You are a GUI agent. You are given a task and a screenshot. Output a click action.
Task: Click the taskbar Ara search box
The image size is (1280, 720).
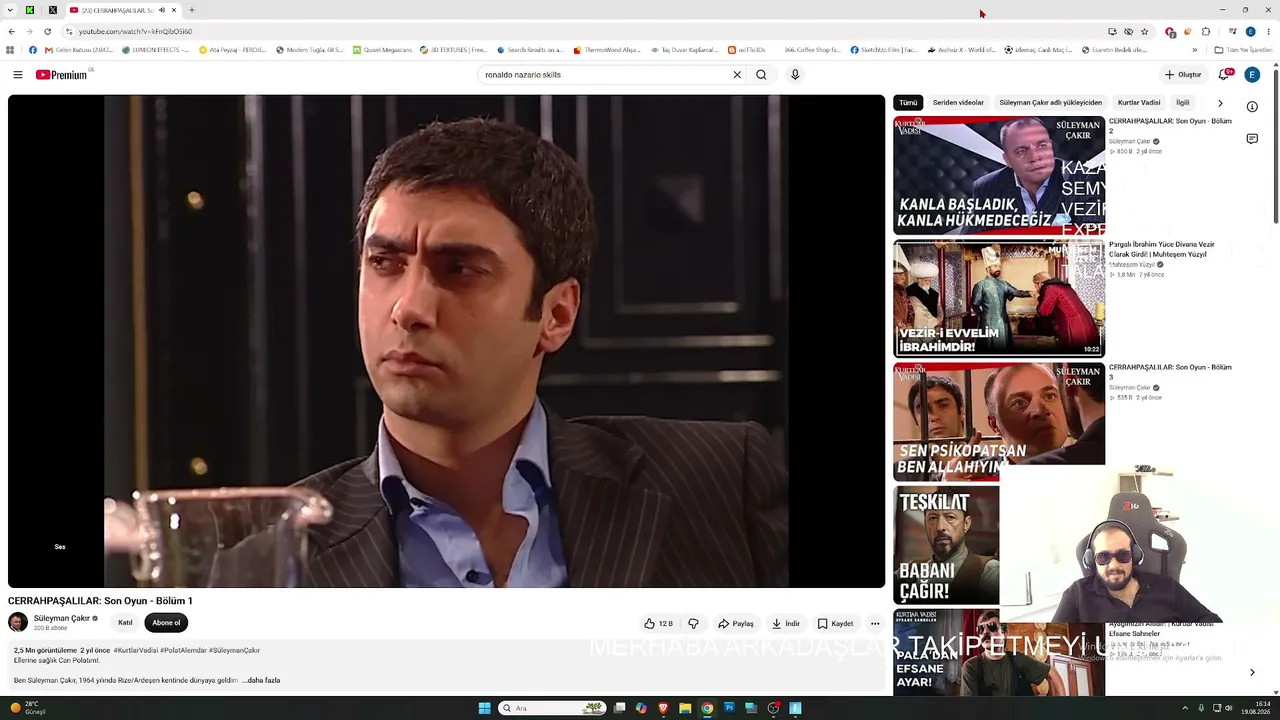coord(554,708)
